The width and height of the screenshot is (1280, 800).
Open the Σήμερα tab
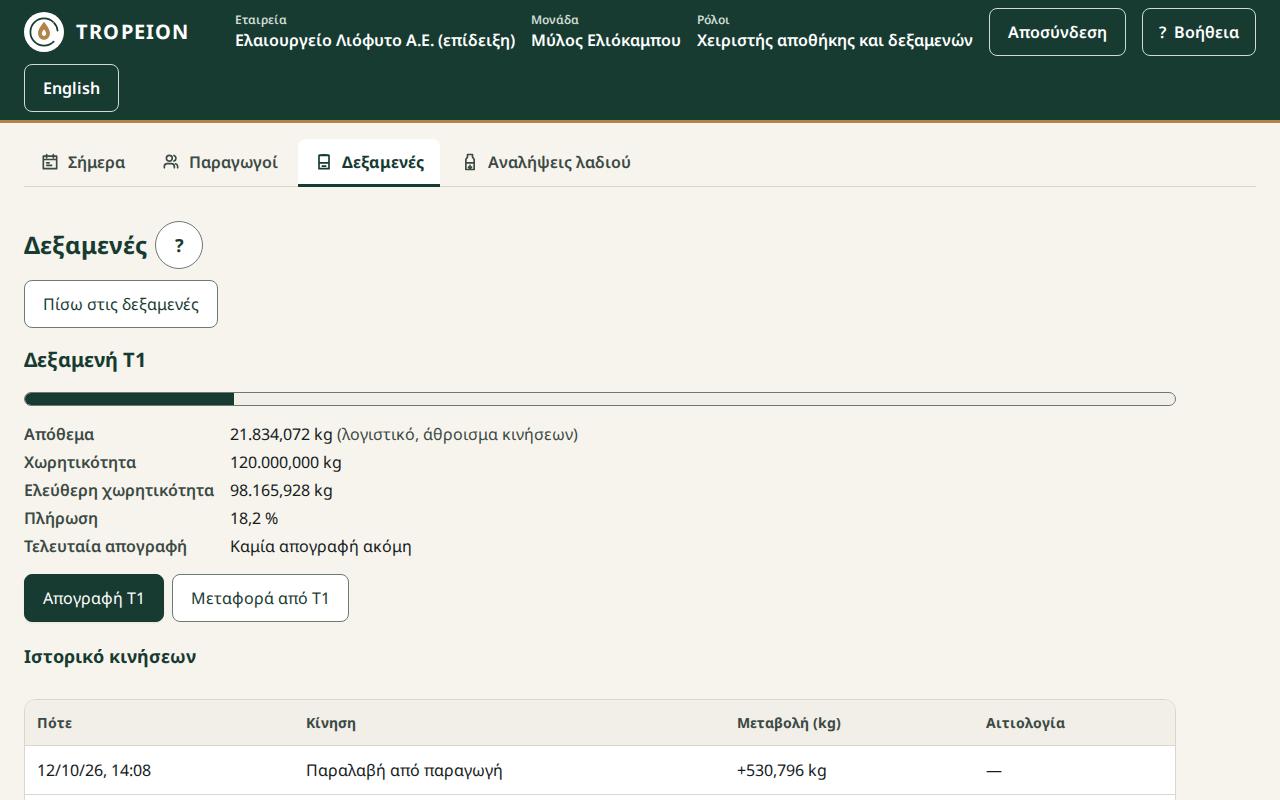coord(83,162)
